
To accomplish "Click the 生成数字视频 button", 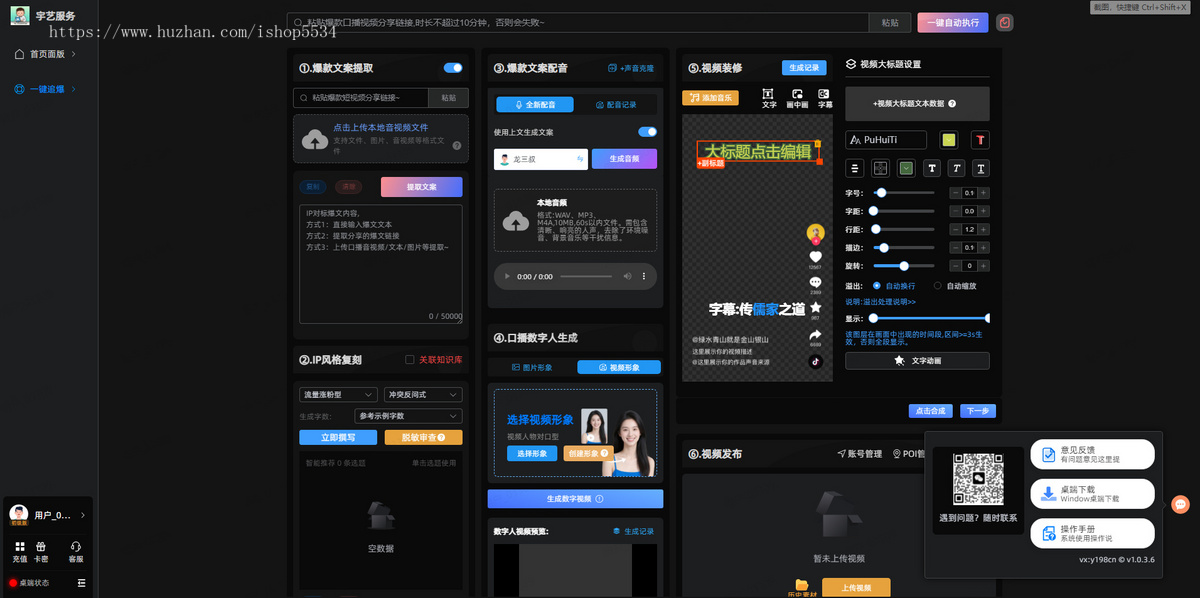I will coord(575,498).
